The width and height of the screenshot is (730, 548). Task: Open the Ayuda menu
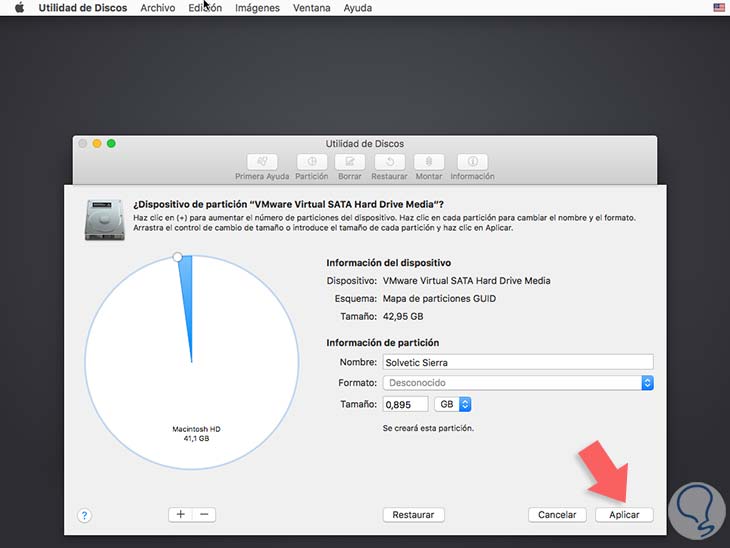358,8
